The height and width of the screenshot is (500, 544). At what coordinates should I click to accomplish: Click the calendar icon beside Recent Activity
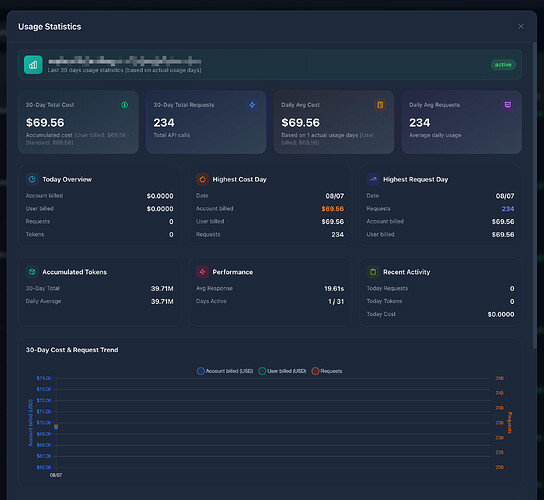coord(373,272)
